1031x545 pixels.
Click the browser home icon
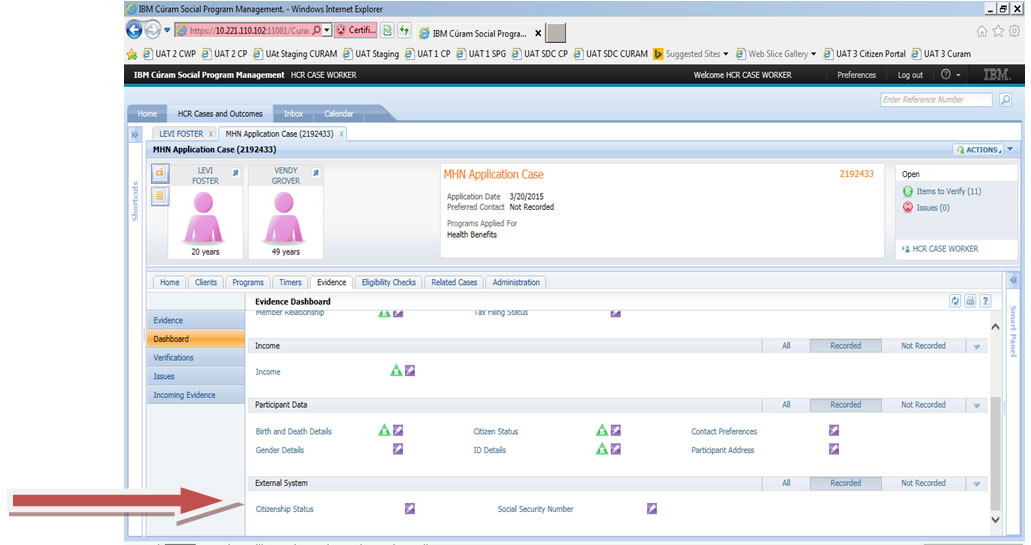[x=982, y=31]
